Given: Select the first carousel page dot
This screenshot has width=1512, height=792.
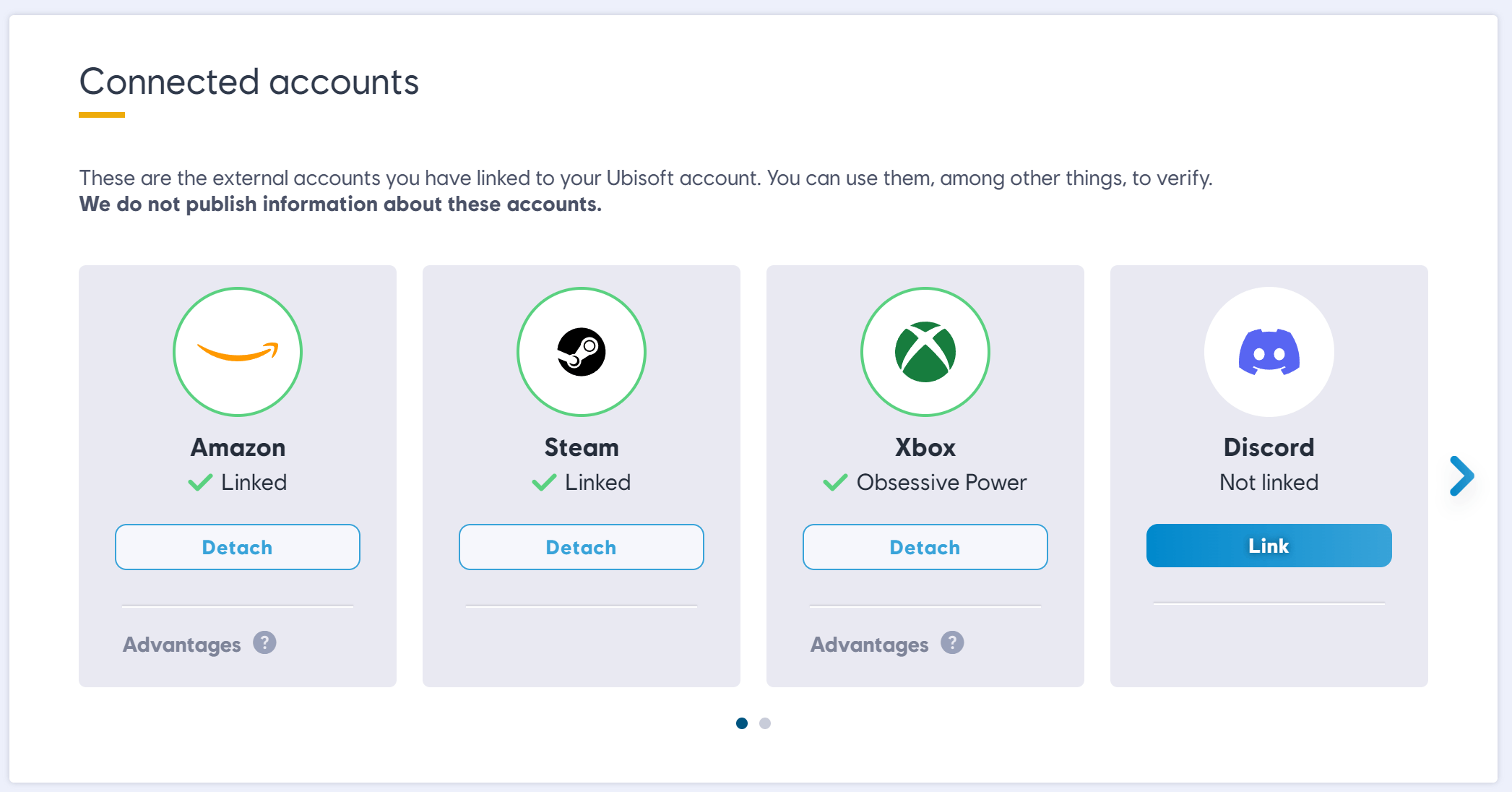Looking at the screenshot, I should click(x=742, y=723).
